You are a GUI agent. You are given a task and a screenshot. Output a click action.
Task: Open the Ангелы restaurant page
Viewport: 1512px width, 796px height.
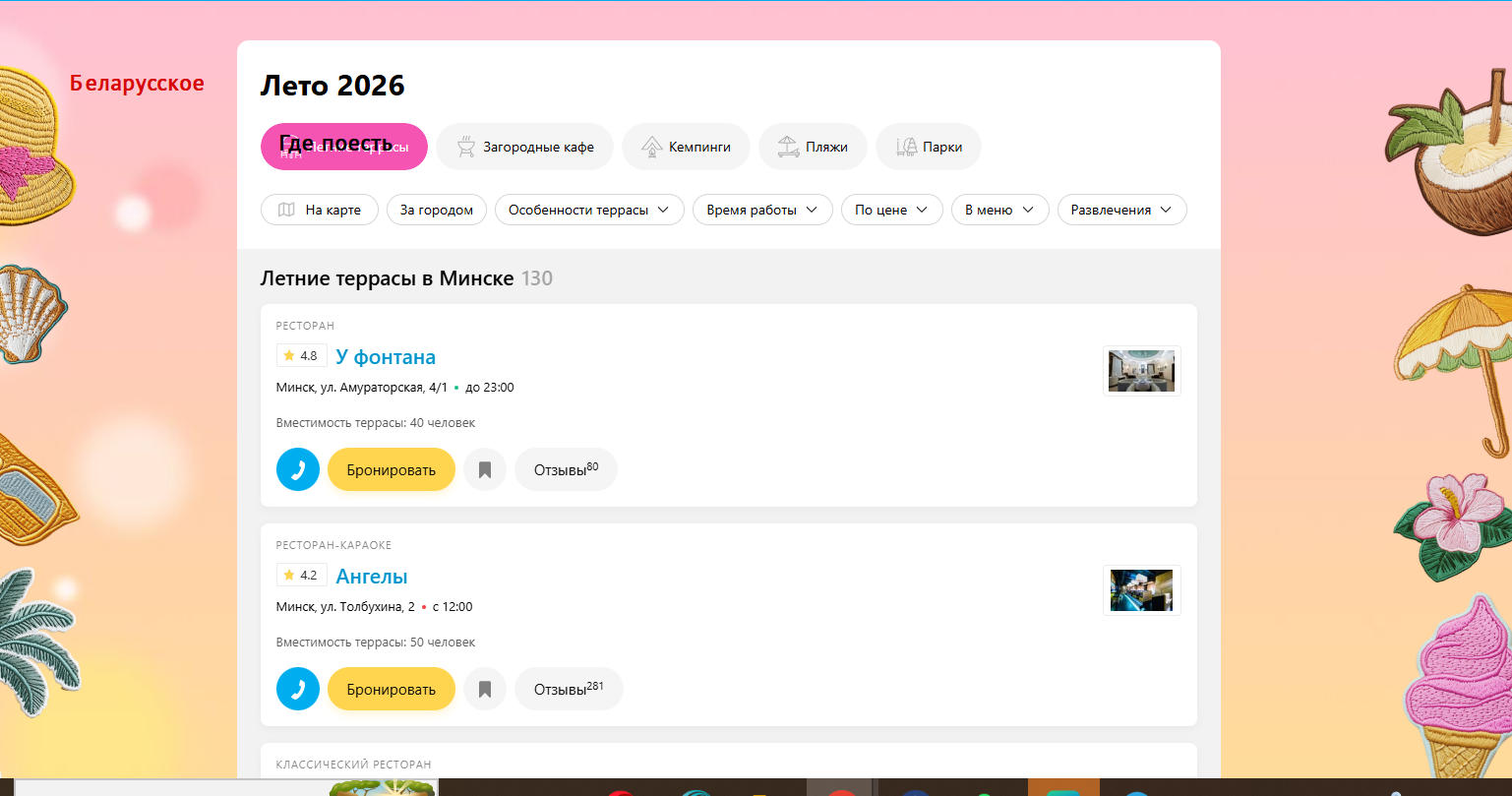tap(372, 576)
